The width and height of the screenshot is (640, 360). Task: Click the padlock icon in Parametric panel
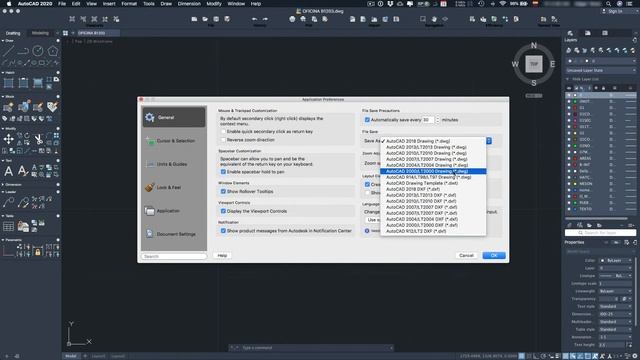click(x=38, y=252)
